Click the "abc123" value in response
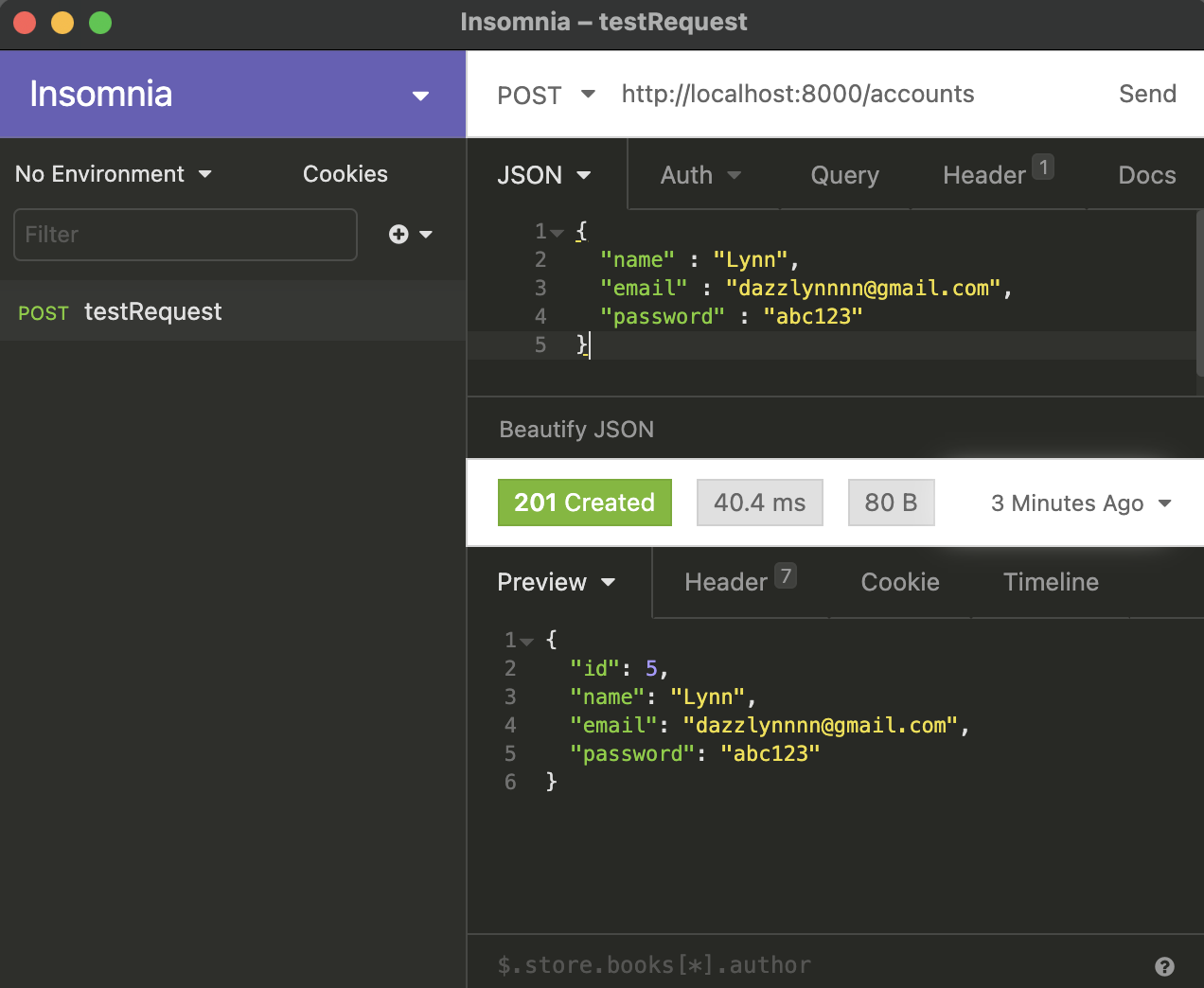 (x=770, y=754)
